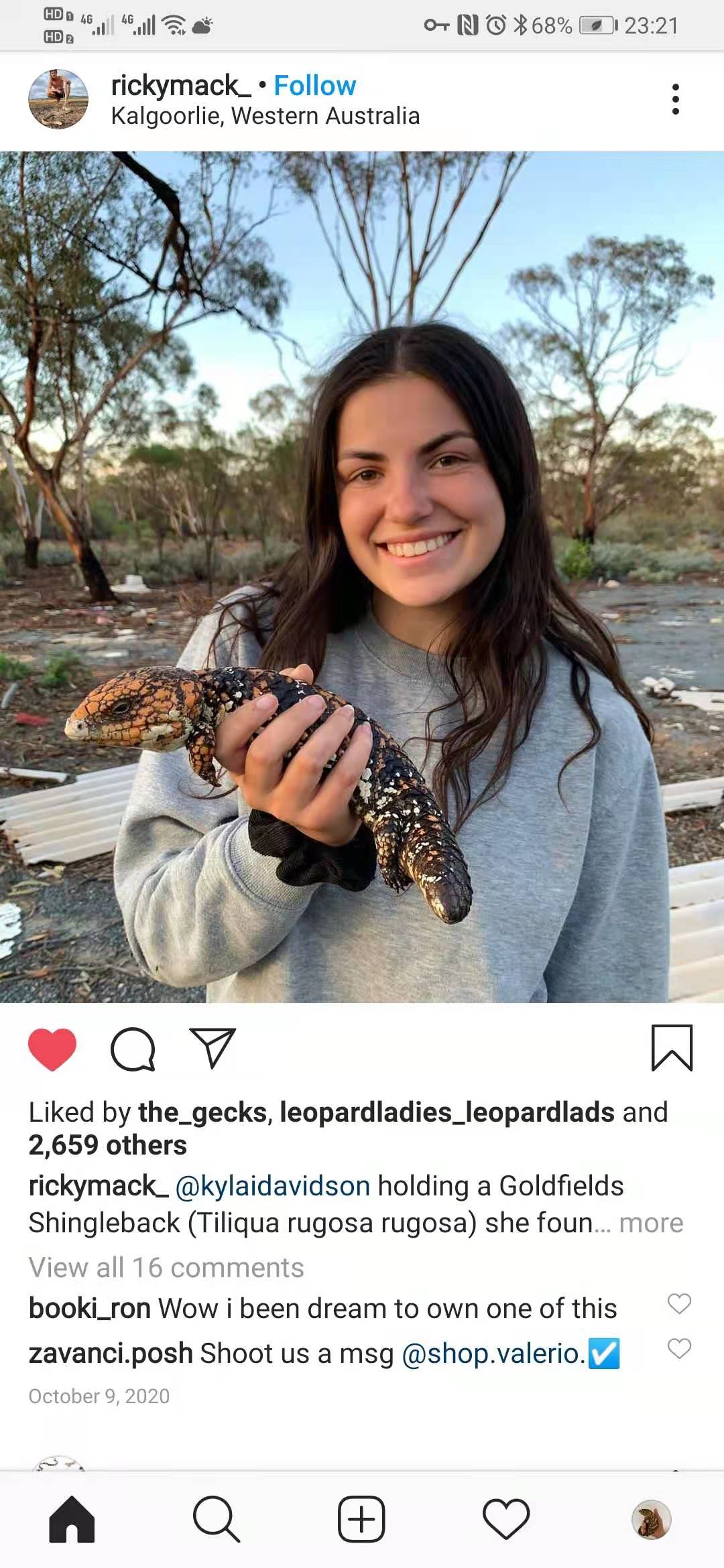Unlike the post via red heart
Screen dimensions: 724x1568
pyautogui.click(x=52, y=1049)
